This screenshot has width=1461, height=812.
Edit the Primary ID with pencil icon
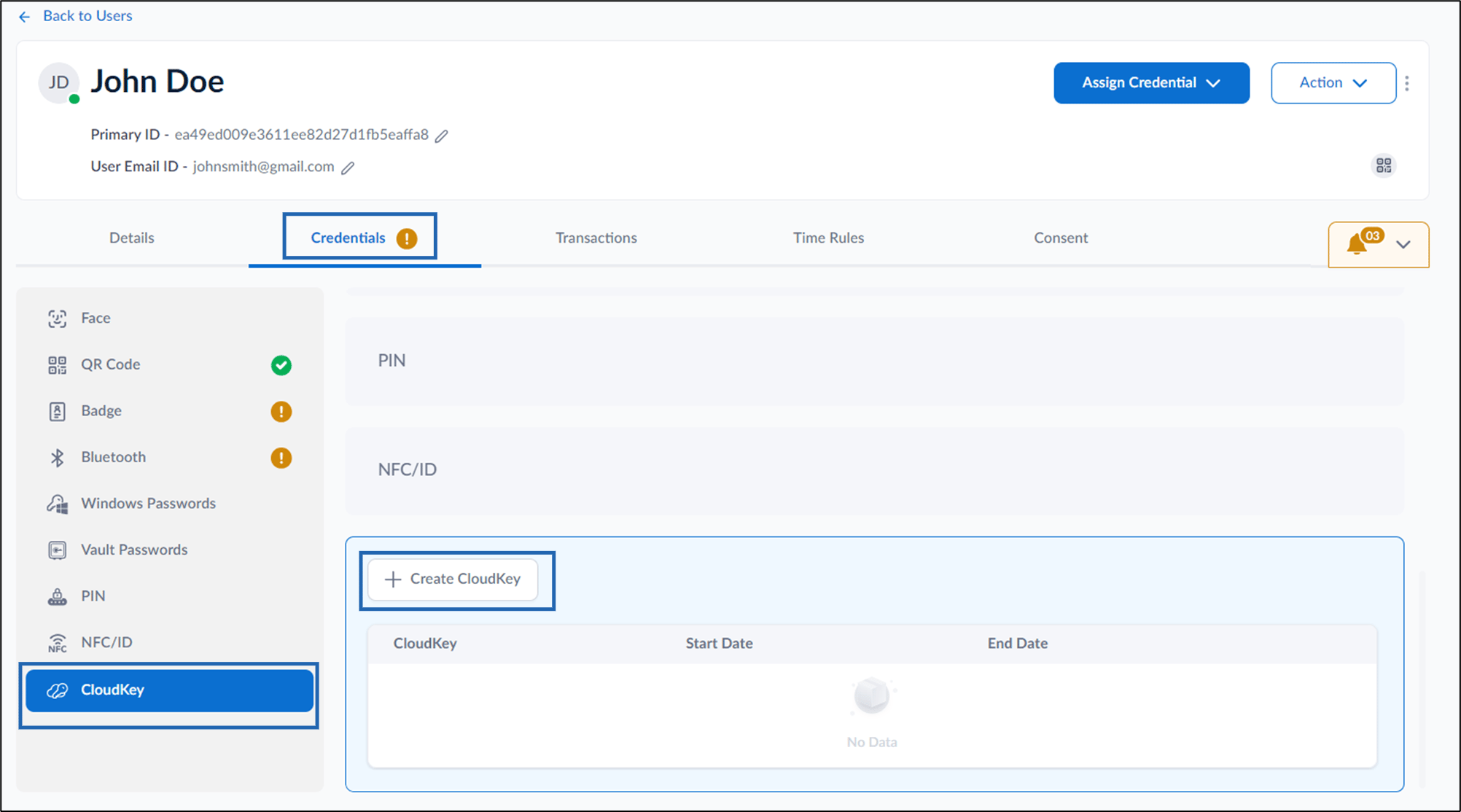(x=442, y=136)
